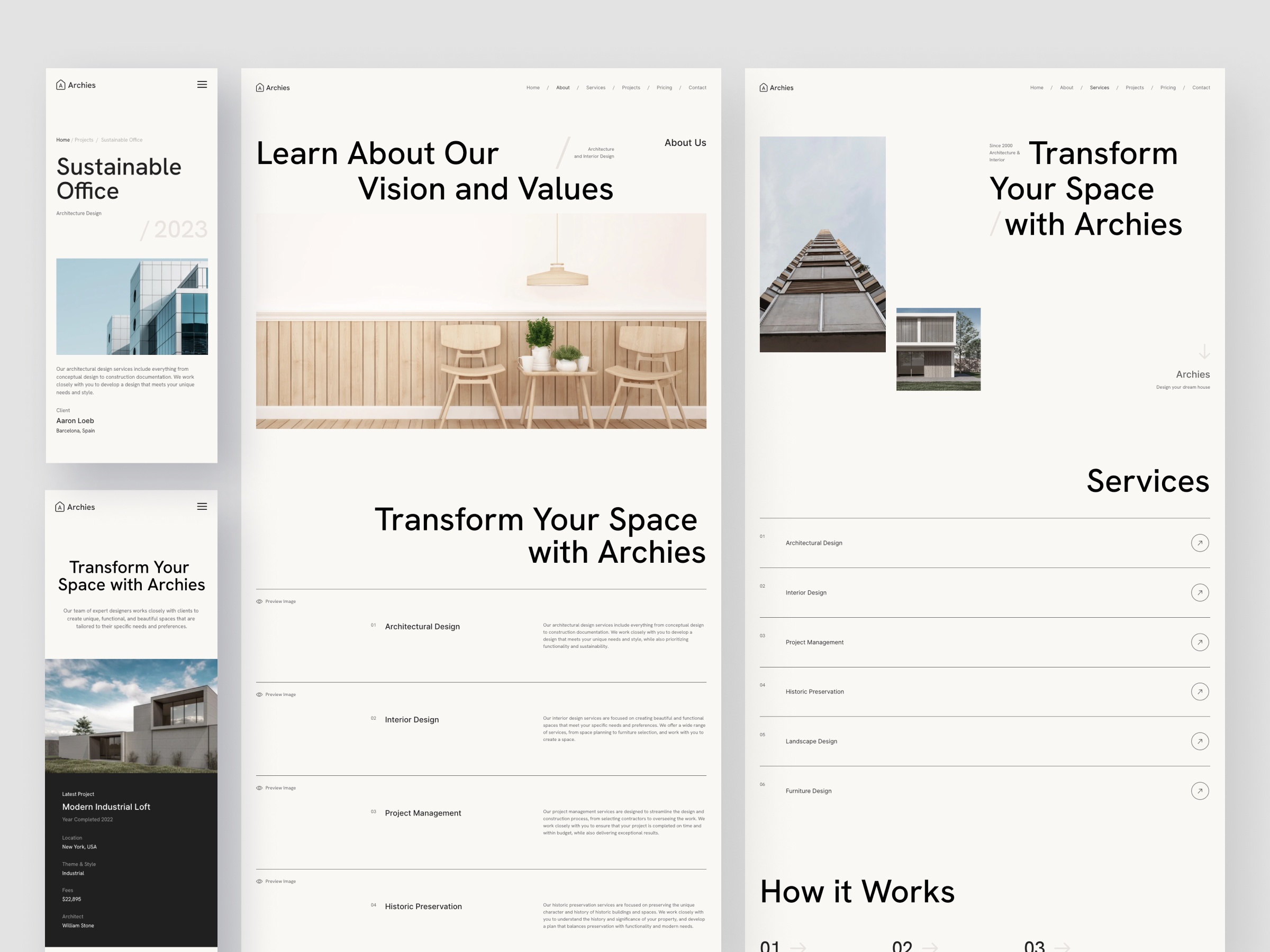Click the arrow icon next to Project Management service
The height and width of the screenshot is (952, 1270).
1200,642
